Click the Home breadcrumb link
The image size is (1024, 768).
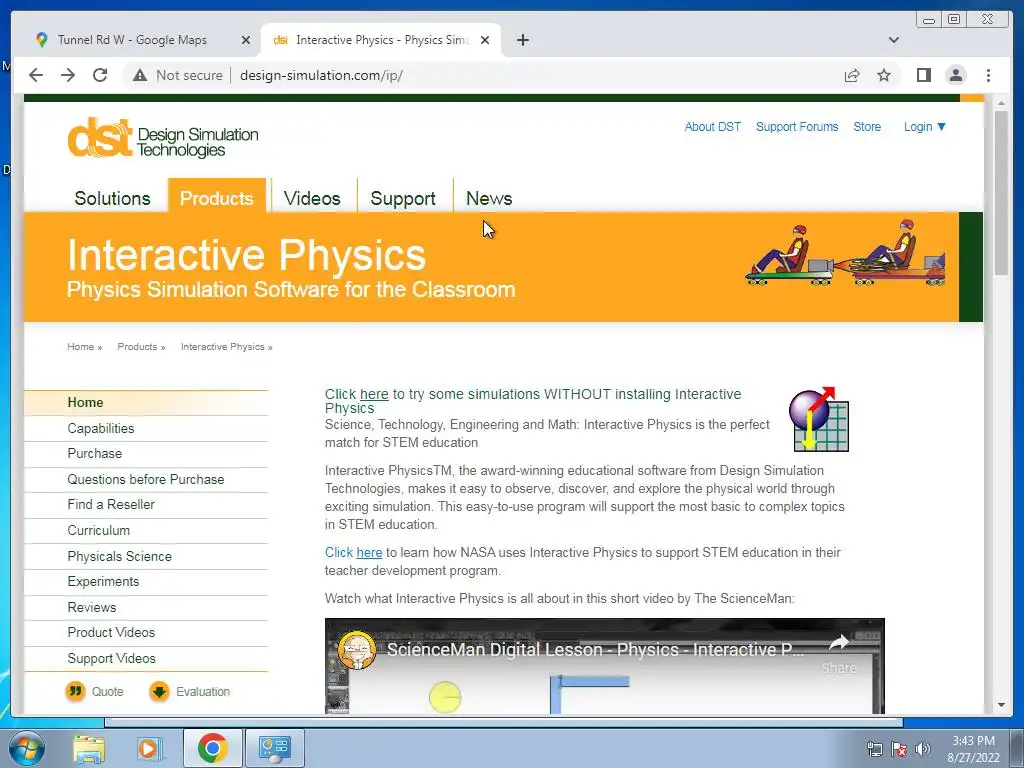(x=81, y=347)
